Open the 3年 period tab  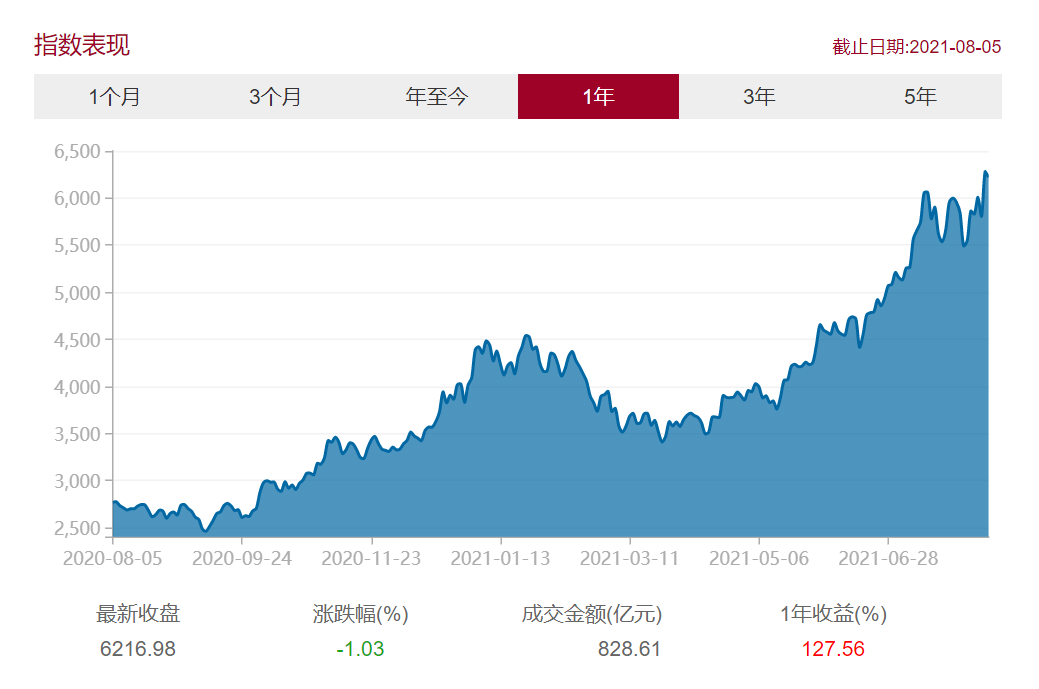click(759, 97)
